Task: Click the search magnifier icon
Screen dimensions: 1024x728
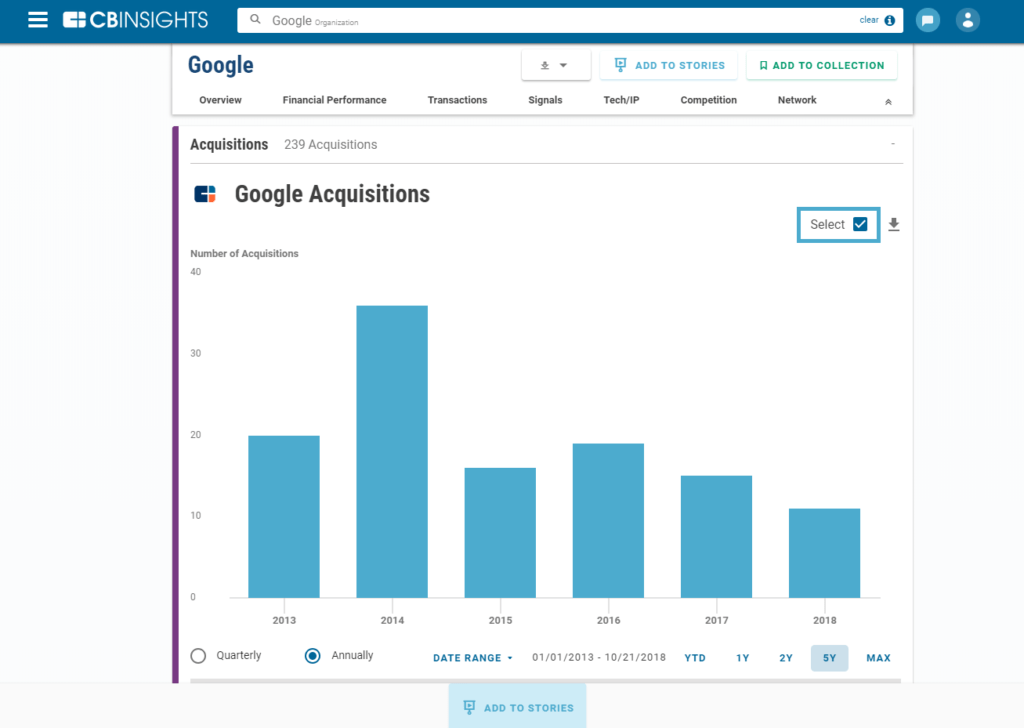Action: pos(255,20)
